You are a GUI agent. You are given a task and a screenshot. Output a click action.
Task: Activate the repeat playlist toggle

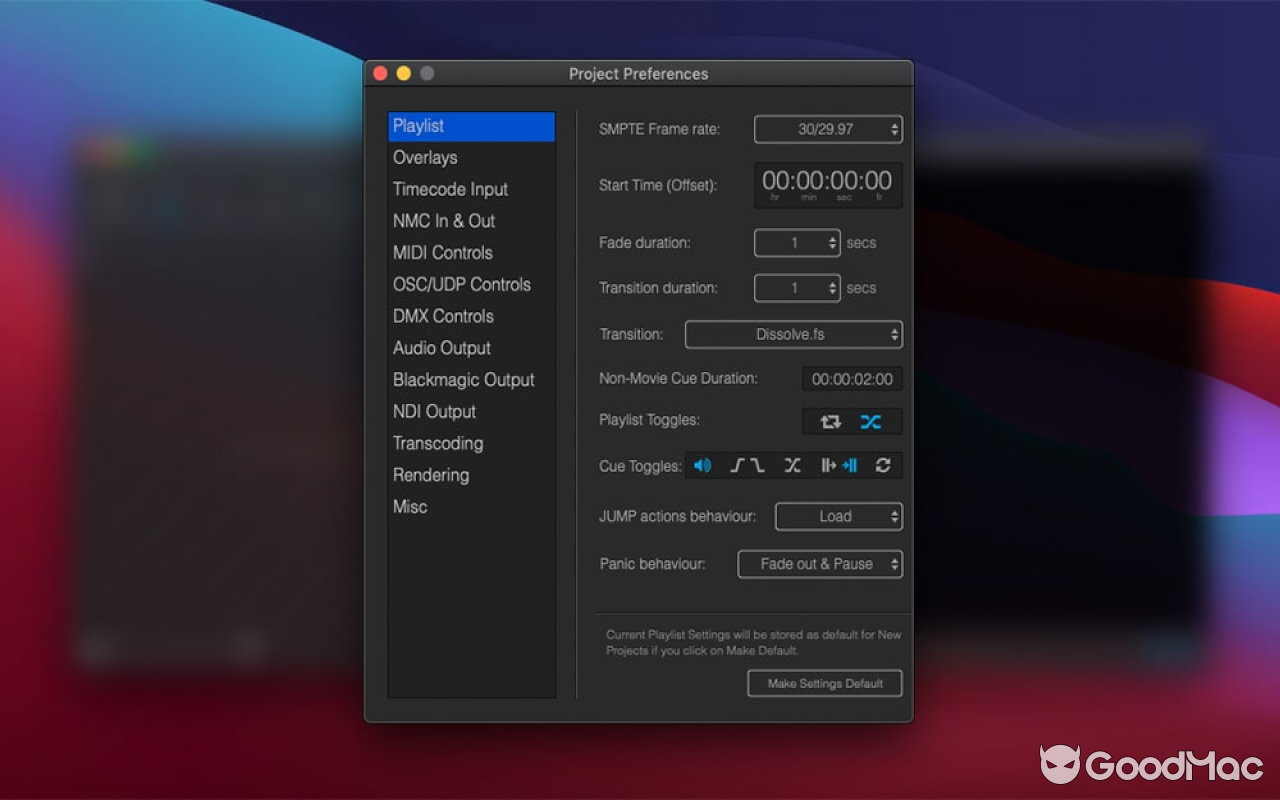point(830,421)
